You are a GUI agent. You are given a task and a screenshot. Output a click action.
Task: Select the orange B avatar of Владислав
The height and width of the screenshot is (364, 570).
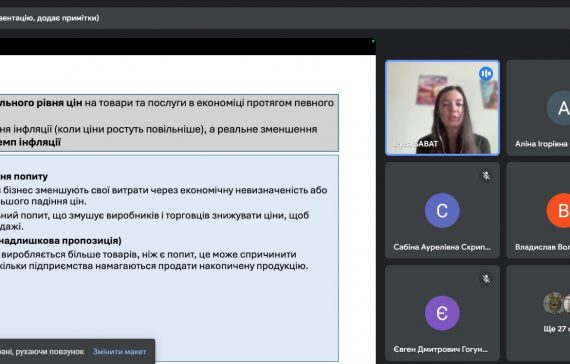[558, 211]
